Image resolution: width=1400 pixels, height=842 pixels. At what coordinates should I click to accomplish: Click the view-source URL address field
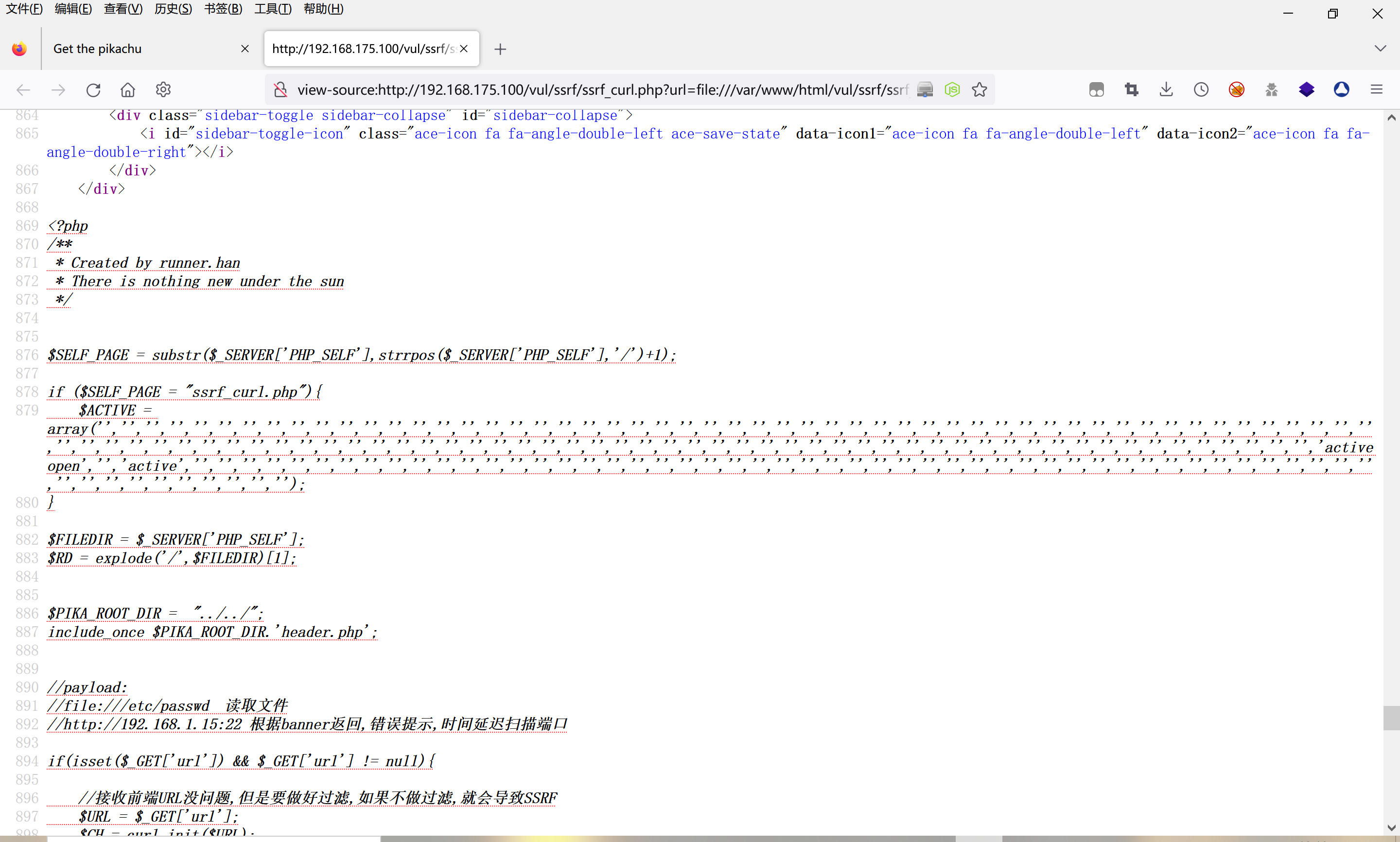coord(601,90)
